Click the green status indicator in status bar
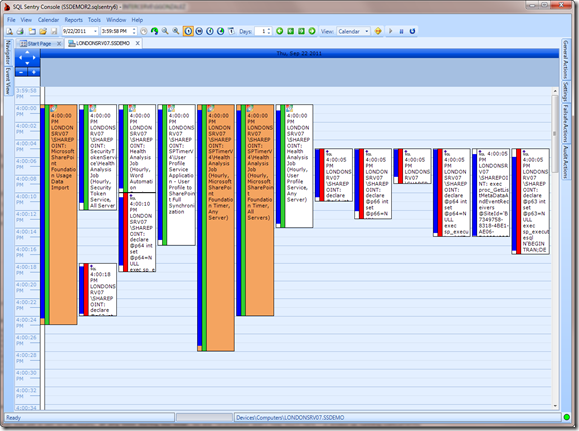The height and width of the screenshot is (431, 579). click(x=567, y=417)
